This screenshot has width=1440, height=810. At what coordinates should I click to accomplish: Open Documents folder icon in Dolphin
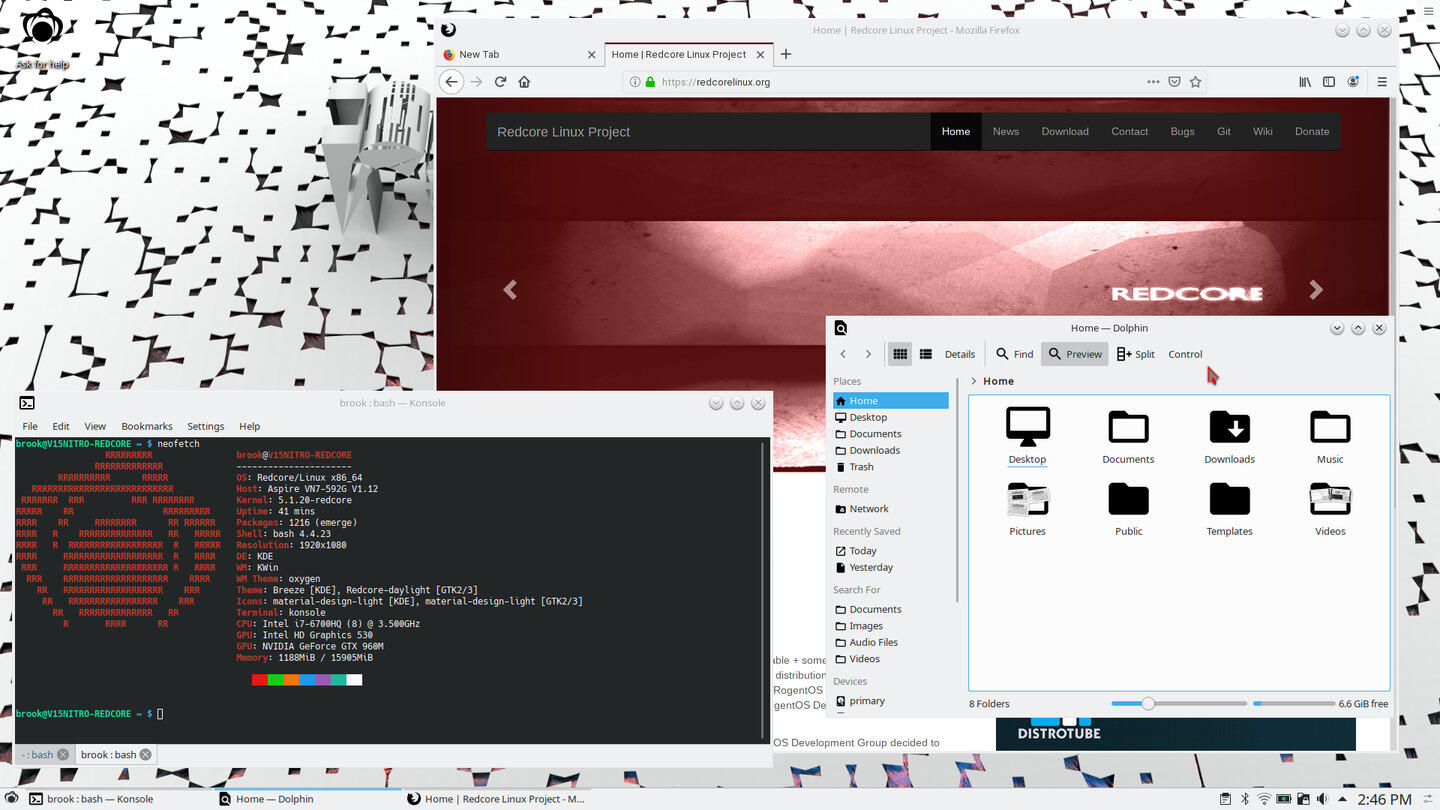(1128, 437)
